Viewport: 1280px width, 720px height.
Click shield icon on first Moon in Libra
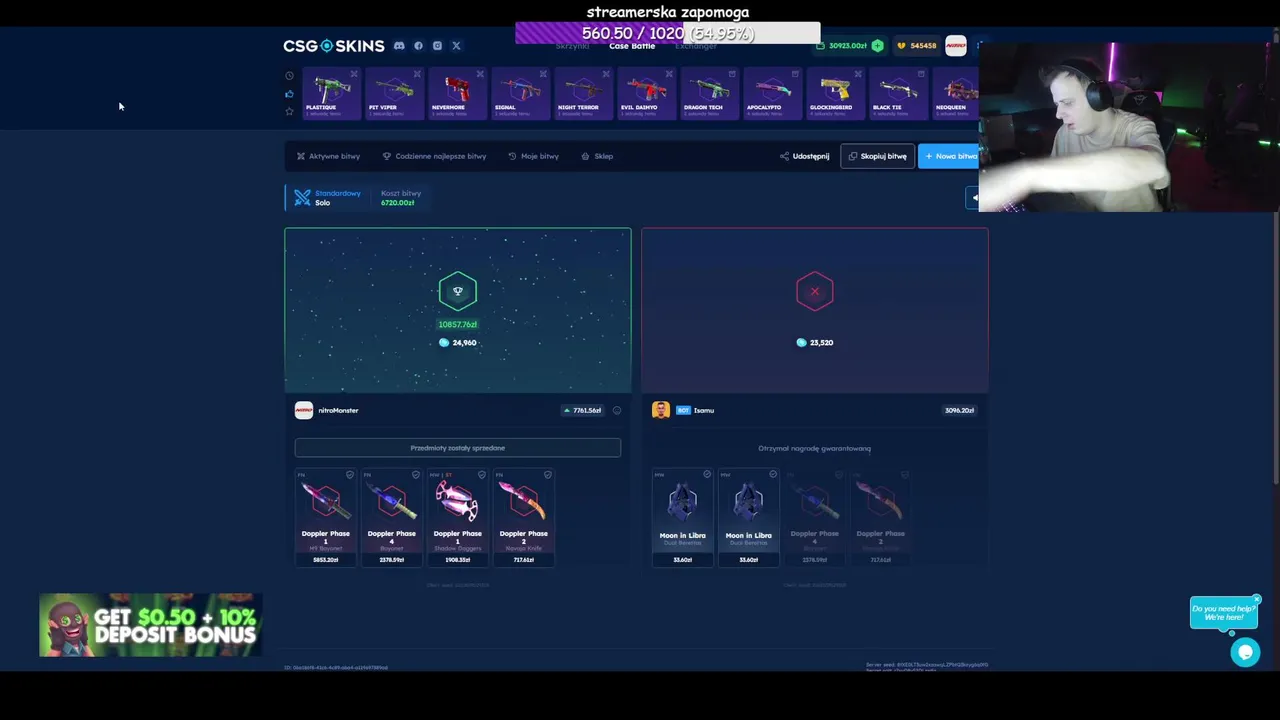pyautogui.click(x=707, y=475)
